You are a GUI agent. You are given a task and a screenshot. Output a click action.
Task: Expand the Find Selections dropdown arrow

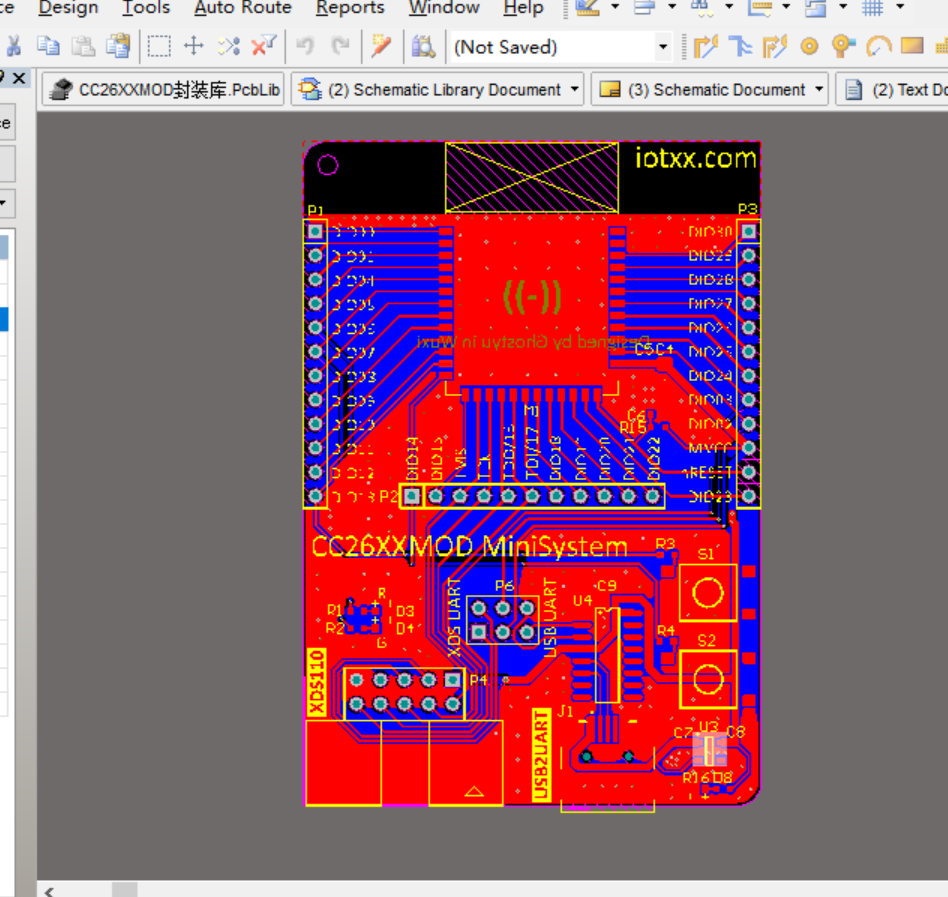pos(729,7)
